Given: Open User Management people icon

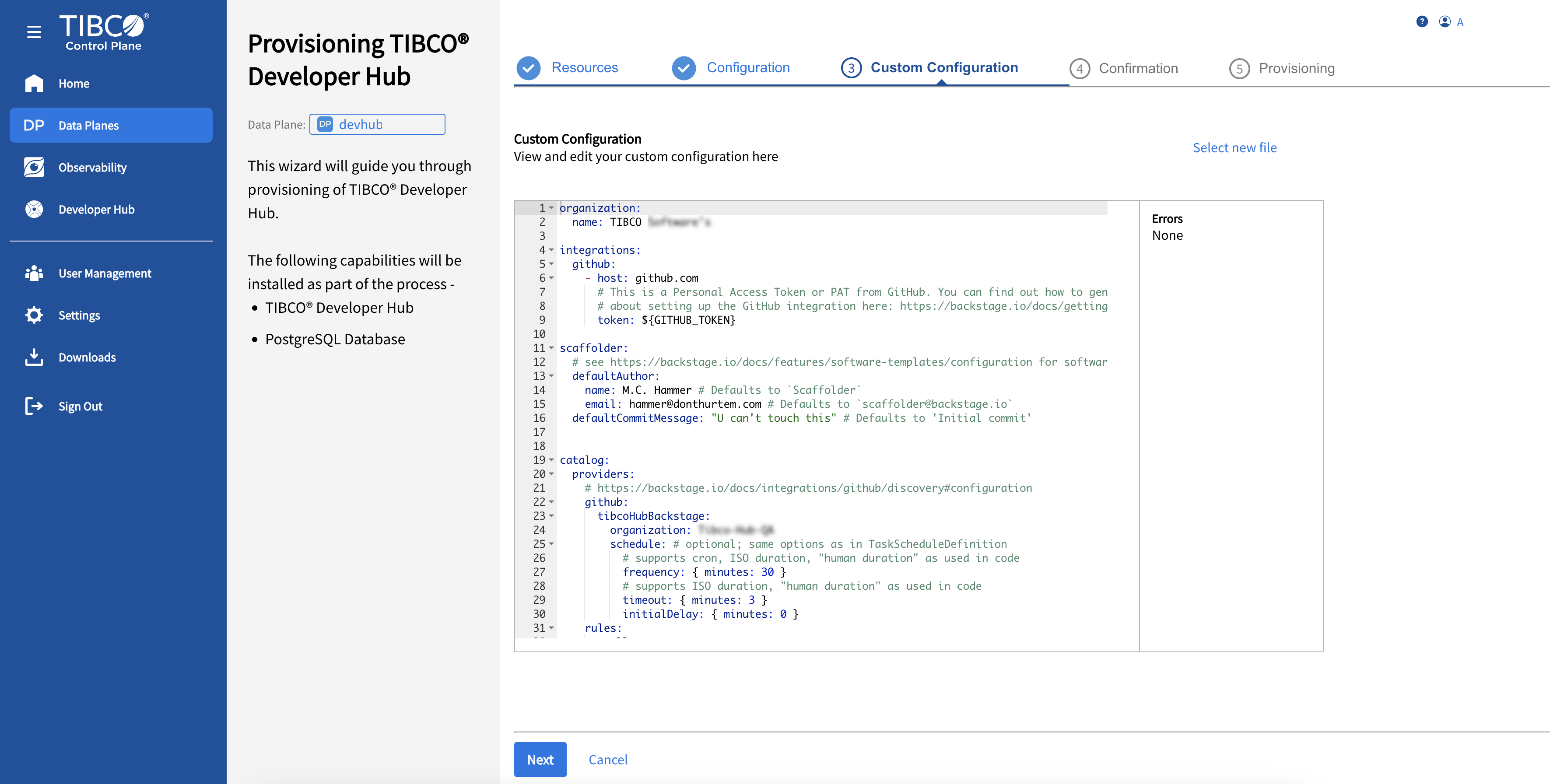Looking at the screenshot, I should pos(34,273).
